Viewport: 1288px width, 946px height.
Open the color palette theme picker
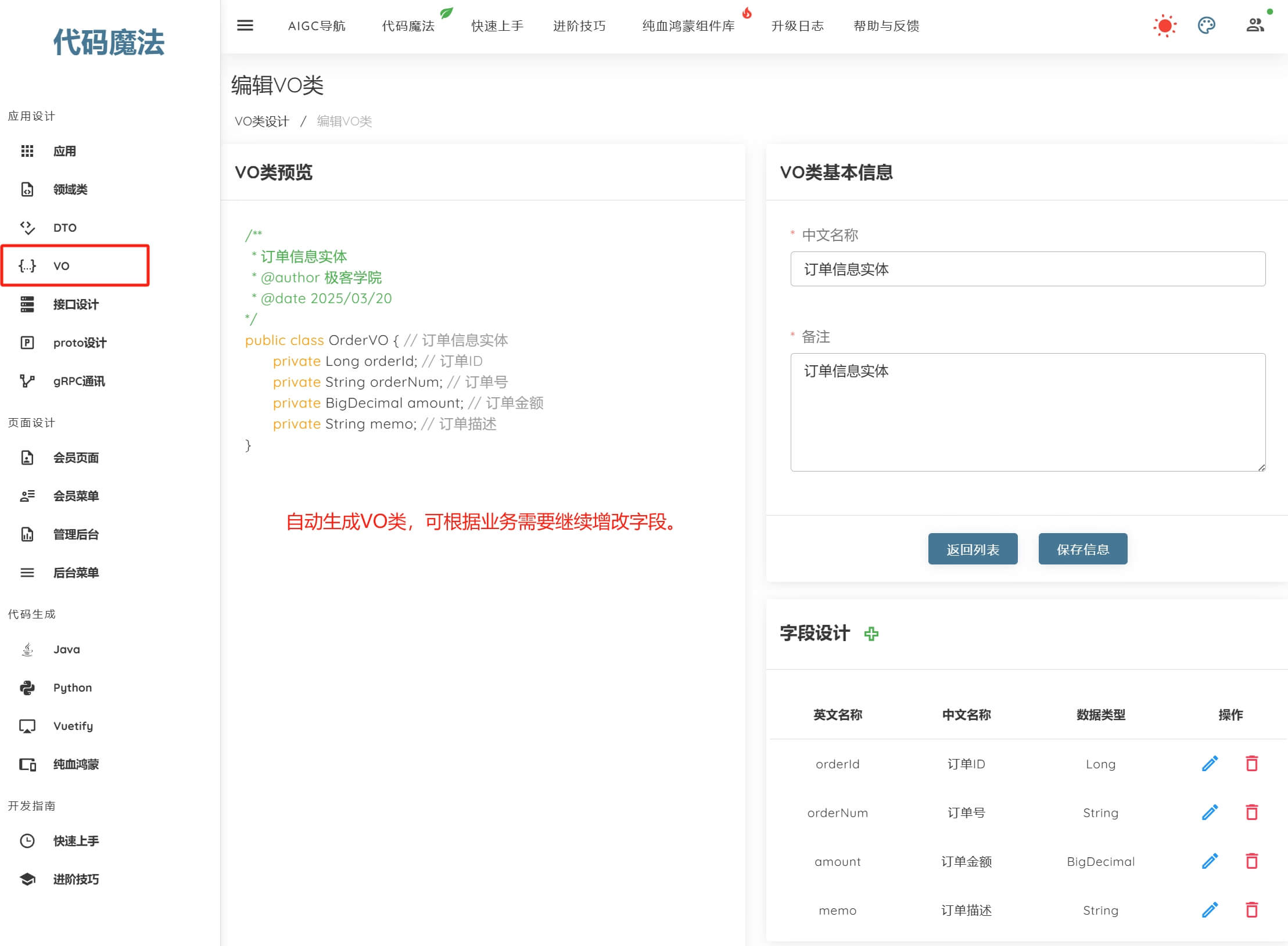pos(1206,26)
